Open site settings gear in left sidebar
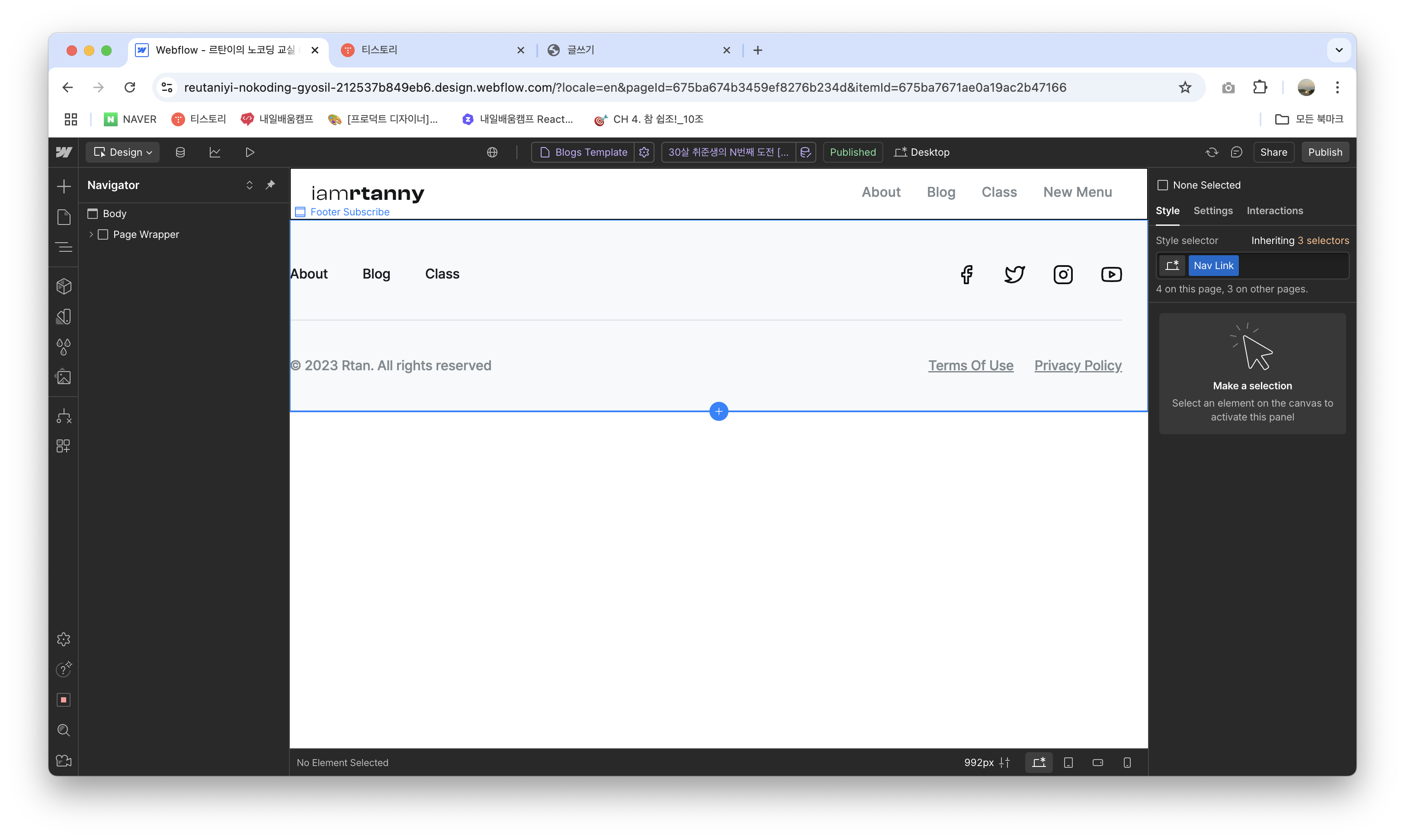The image size is (1405, 840). click(x=64, y=639)
